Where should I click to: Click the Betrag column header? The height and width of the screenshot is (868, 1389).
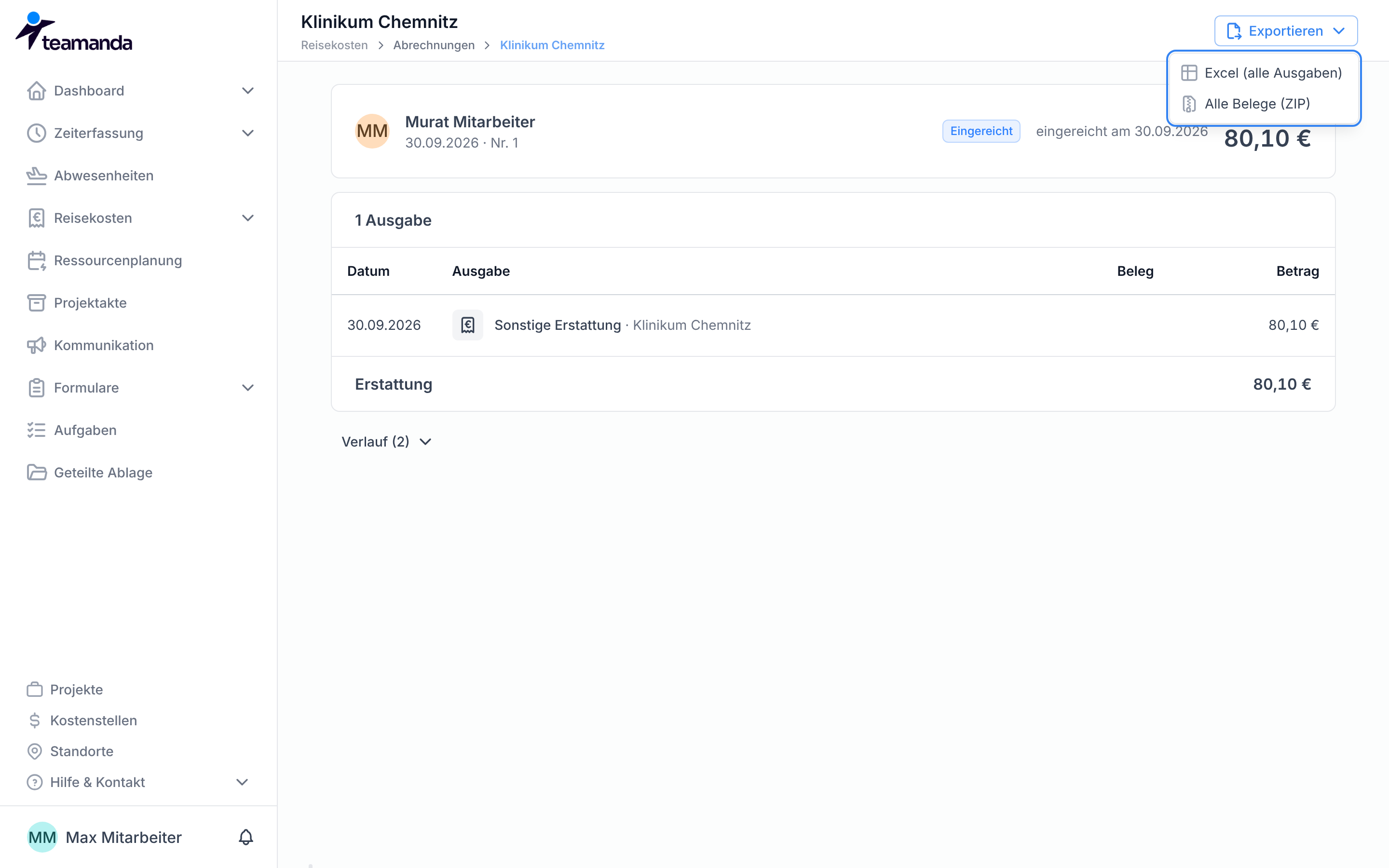click(1297, 271)
